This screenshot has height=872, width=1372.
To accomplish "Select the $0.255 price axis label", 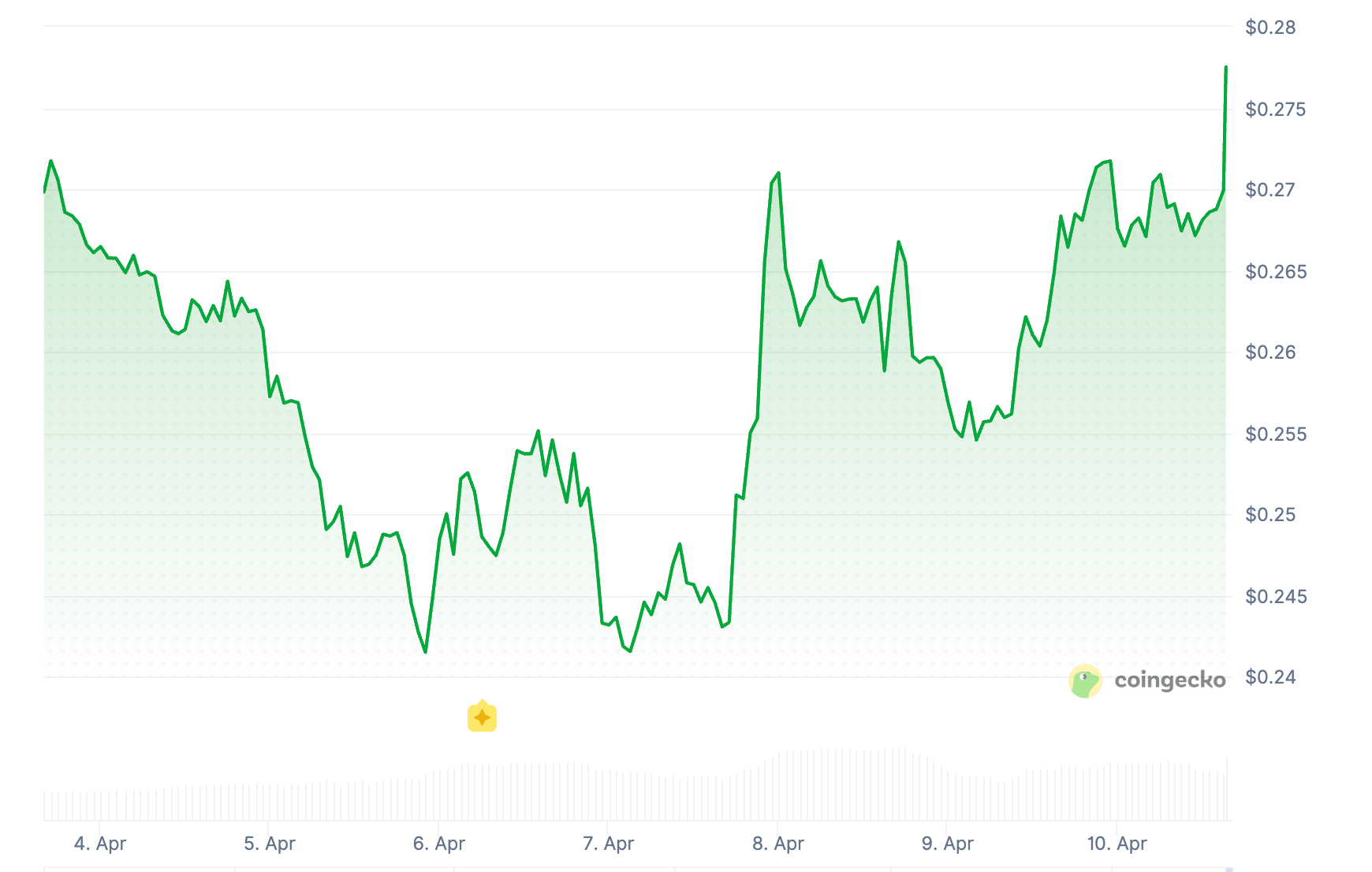I will pos(1275,434).
